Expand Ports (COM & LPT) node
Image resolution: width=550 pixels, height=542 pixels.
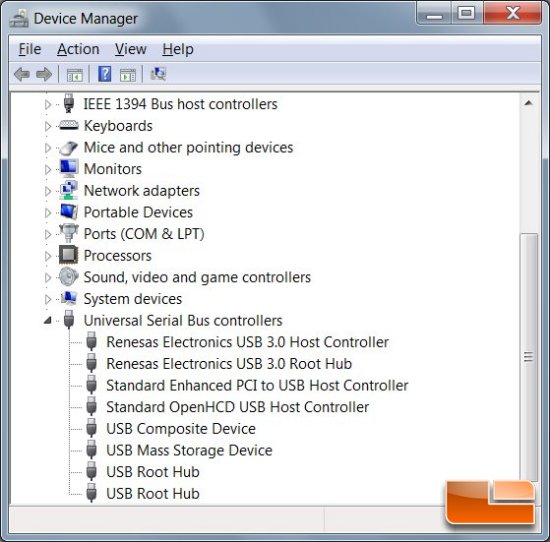[x=48, y=234]
